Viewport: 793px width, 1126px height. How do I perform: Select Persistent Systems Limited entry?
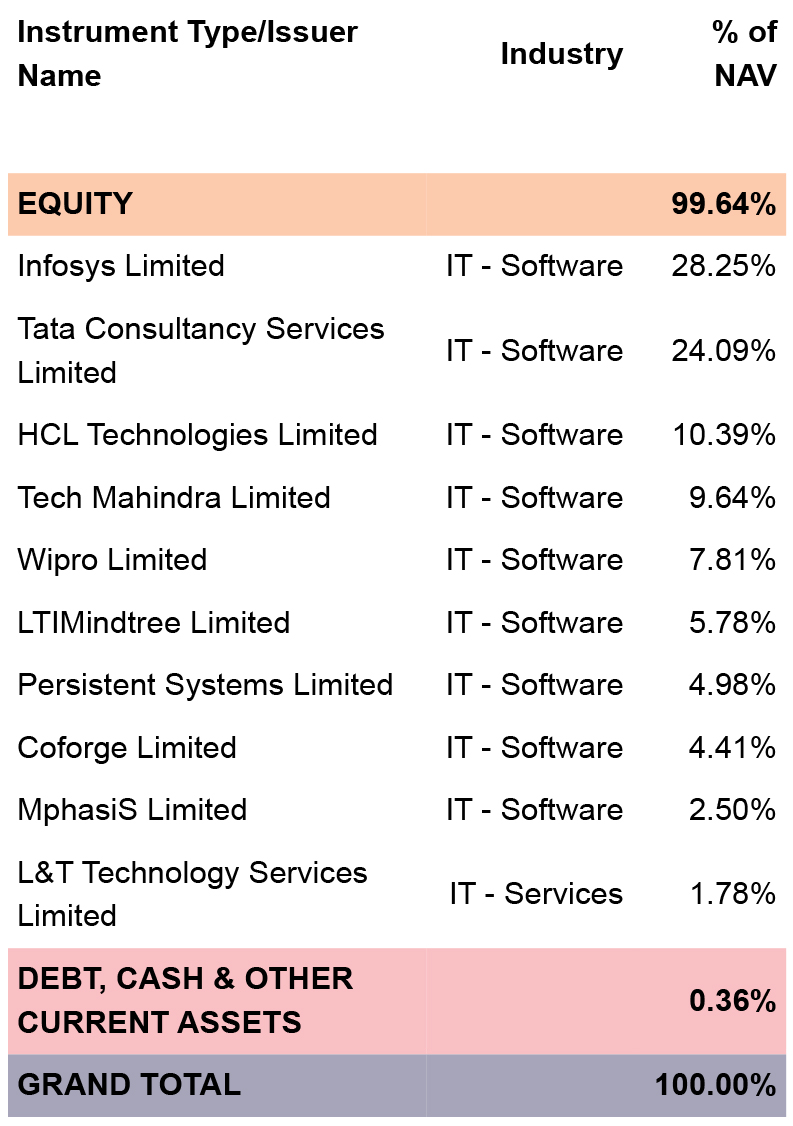[205, 685]
